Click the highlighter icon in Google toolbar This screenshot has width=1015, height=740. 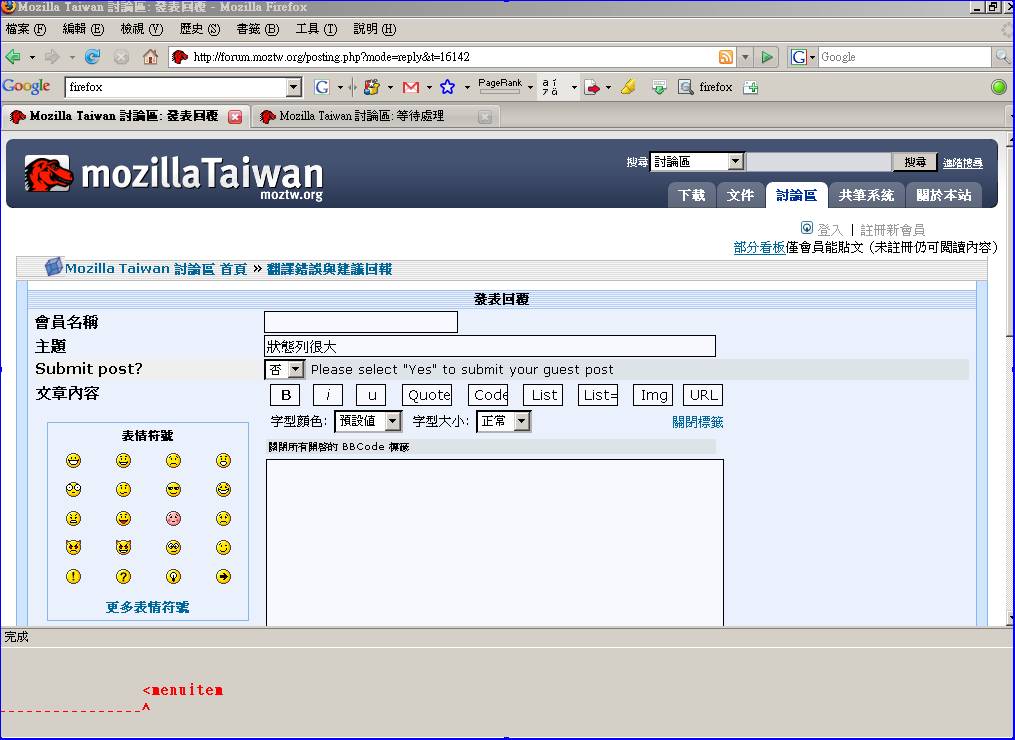pyautogui.click(x=628, y=87)
